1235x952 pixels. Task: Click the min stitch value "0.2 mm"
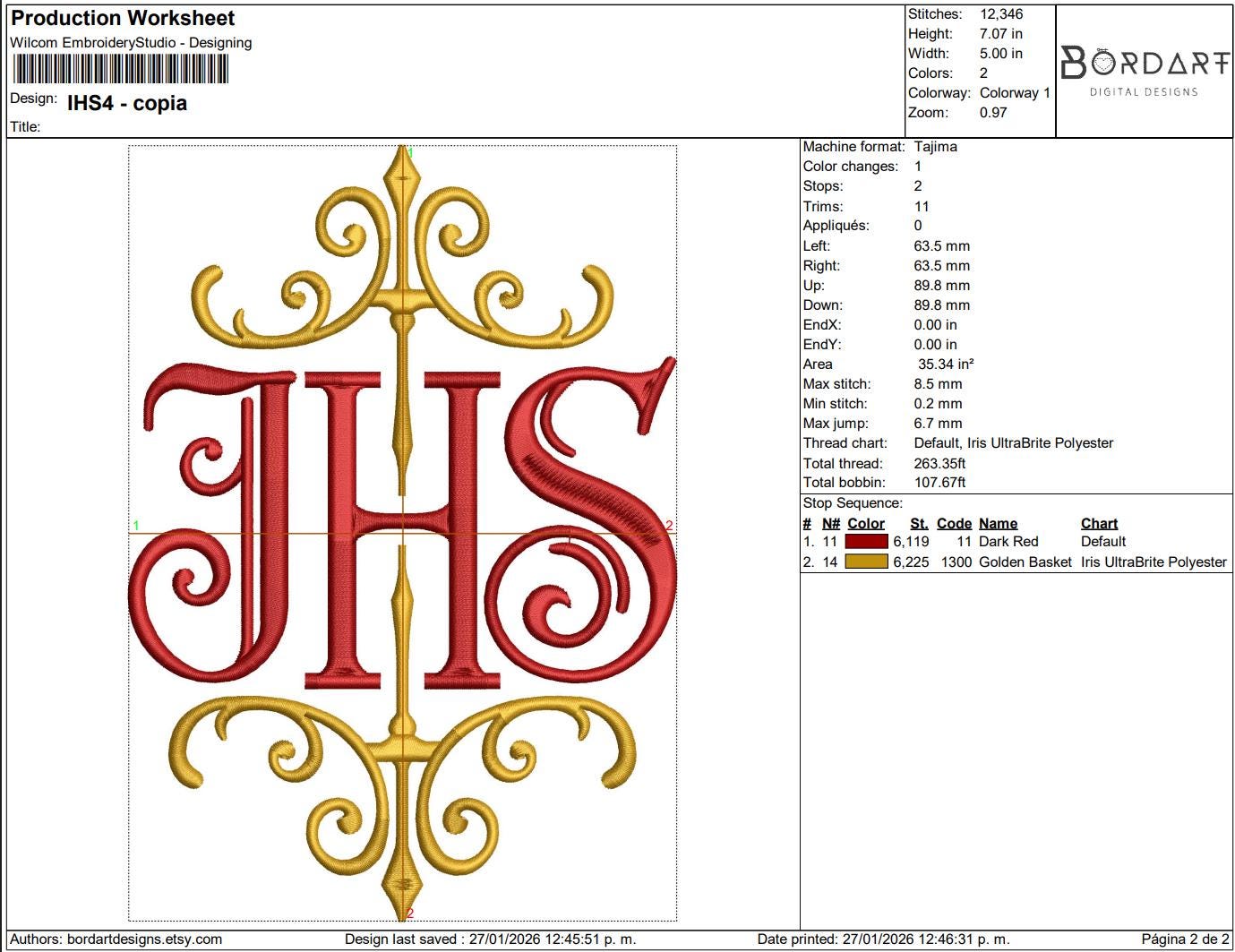point(938,403)
